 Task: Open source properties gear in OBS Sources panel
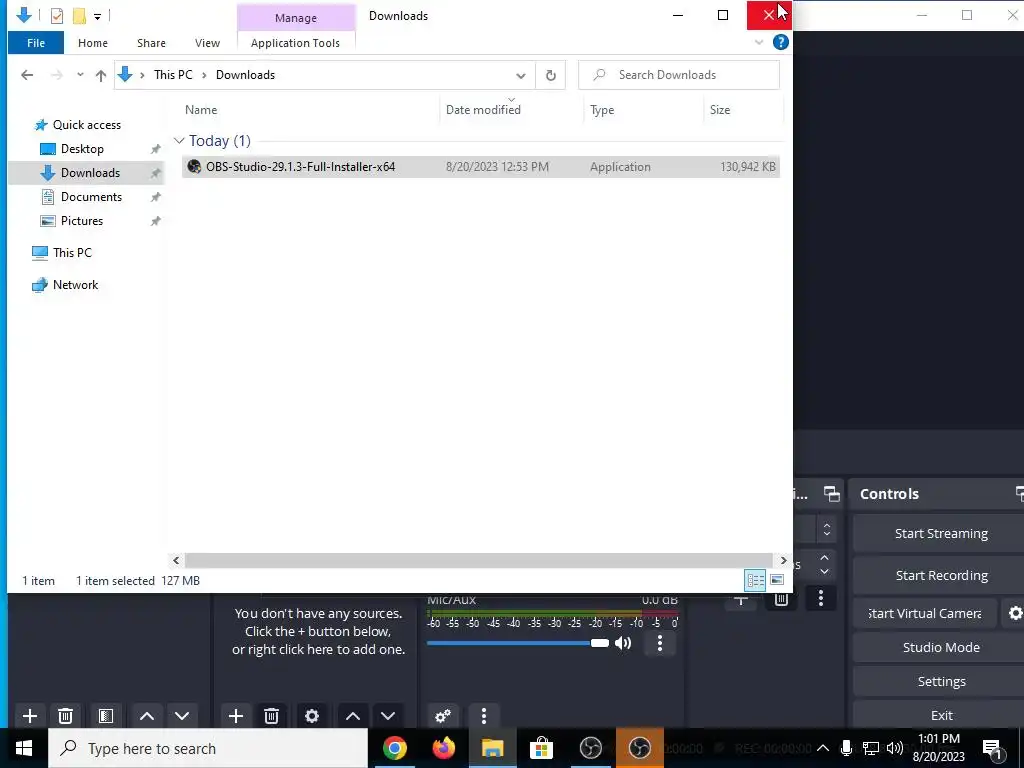pyautogui.click(x=312, y=716)
